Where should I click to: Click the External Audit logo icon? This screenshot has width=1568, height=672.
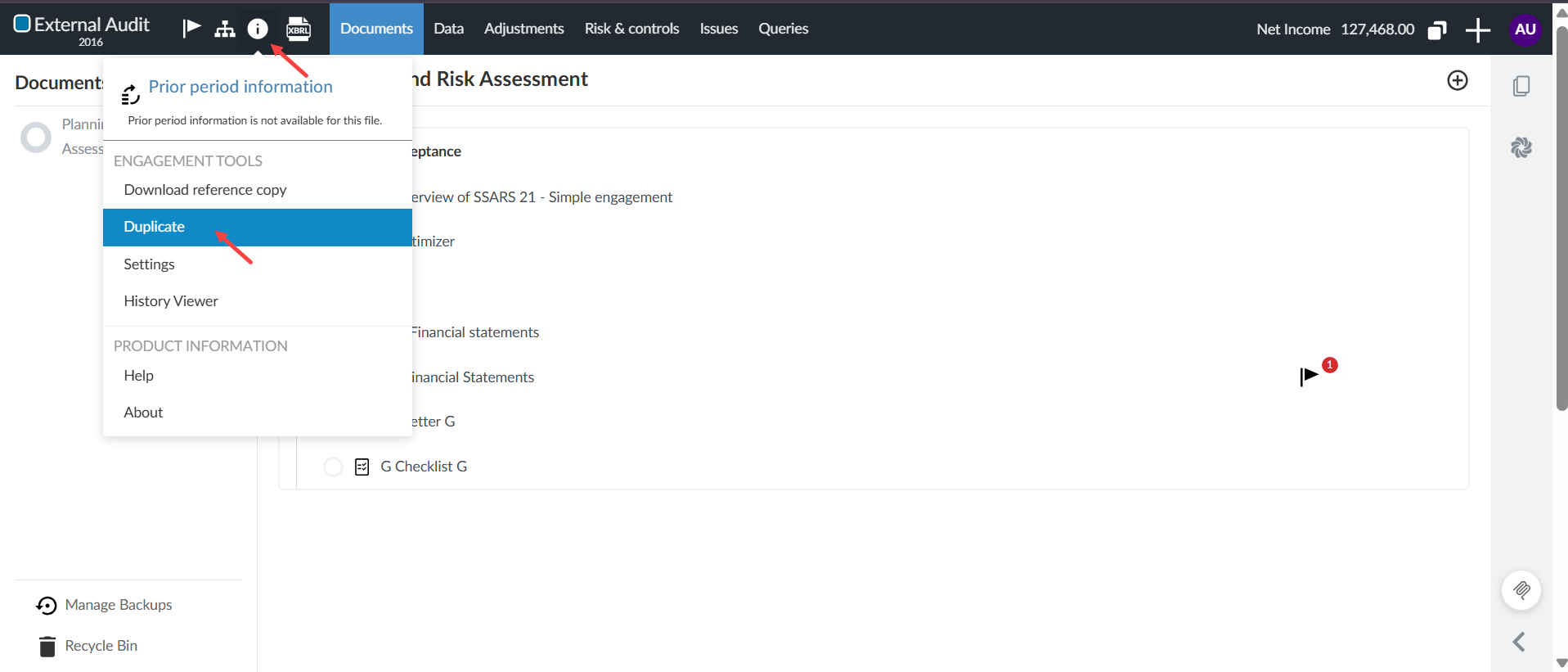click(x=22, y=24)
